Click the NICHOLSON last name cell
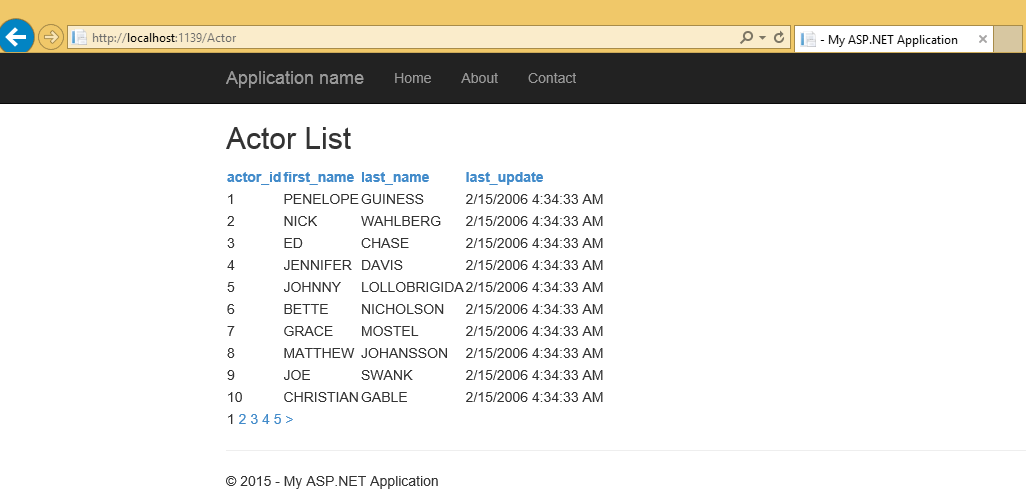 (402, 309)
